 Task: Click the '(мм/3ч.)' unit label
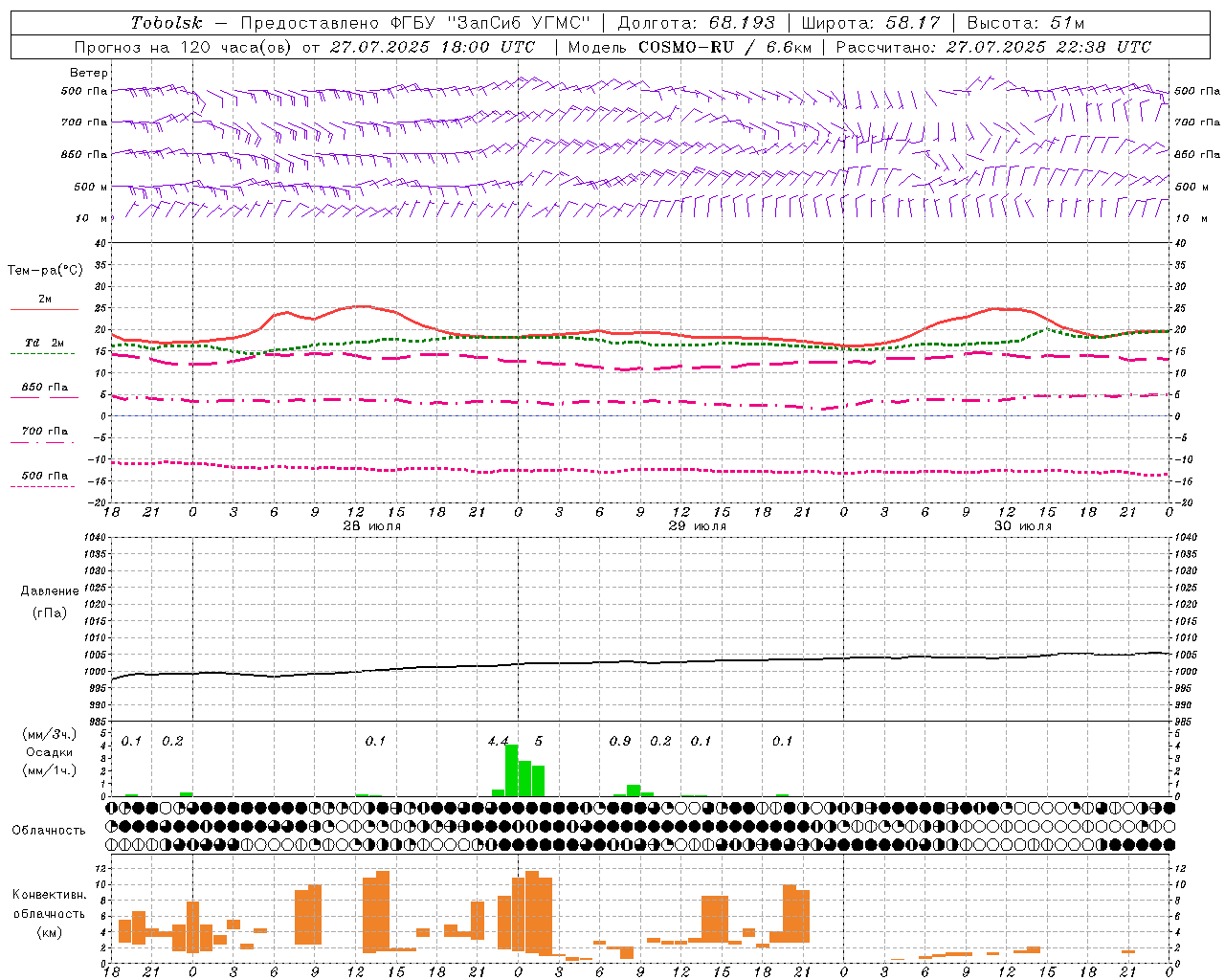click(50, 734)
